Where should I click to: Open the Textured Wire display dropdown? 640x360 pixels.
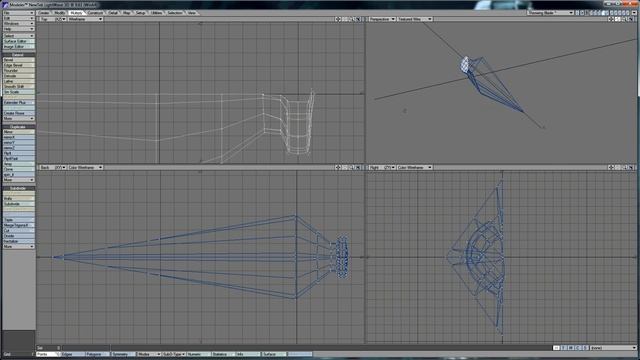(x=414, y=19)
